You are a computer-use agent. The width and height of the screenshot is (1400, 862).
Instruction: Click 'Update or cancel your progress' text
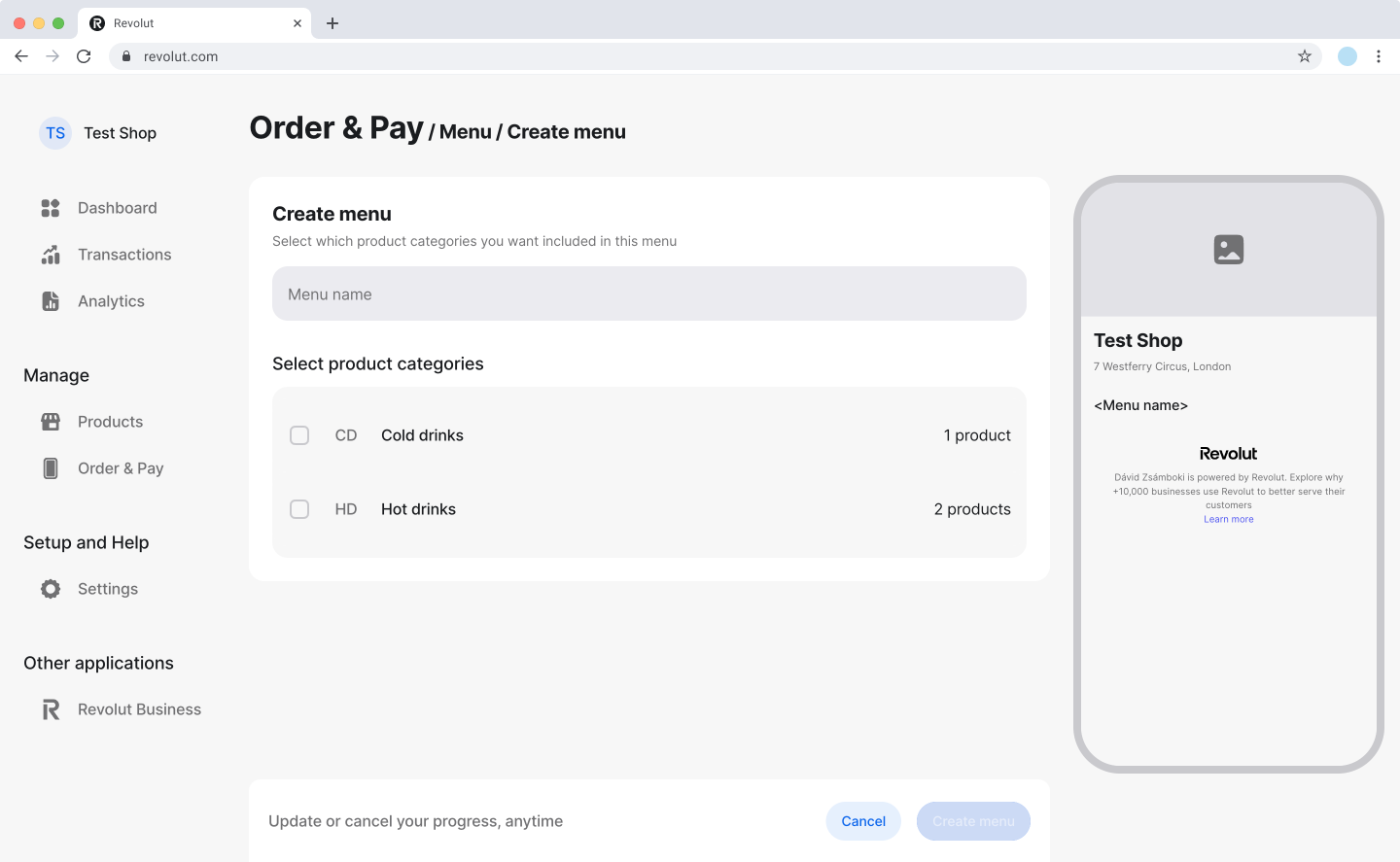coord(415,821)
